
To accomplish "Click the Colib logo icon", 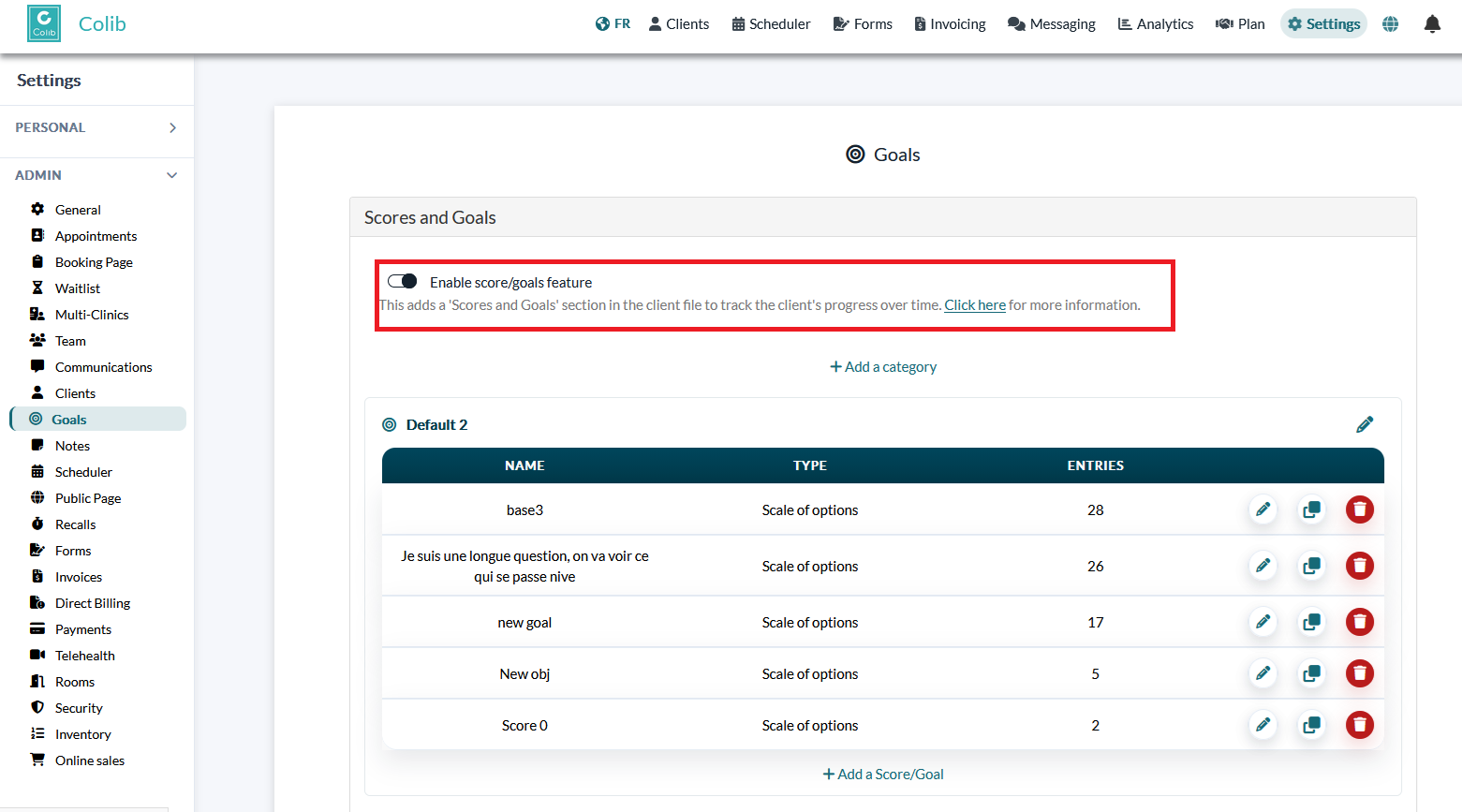I will tap(44, 23).
